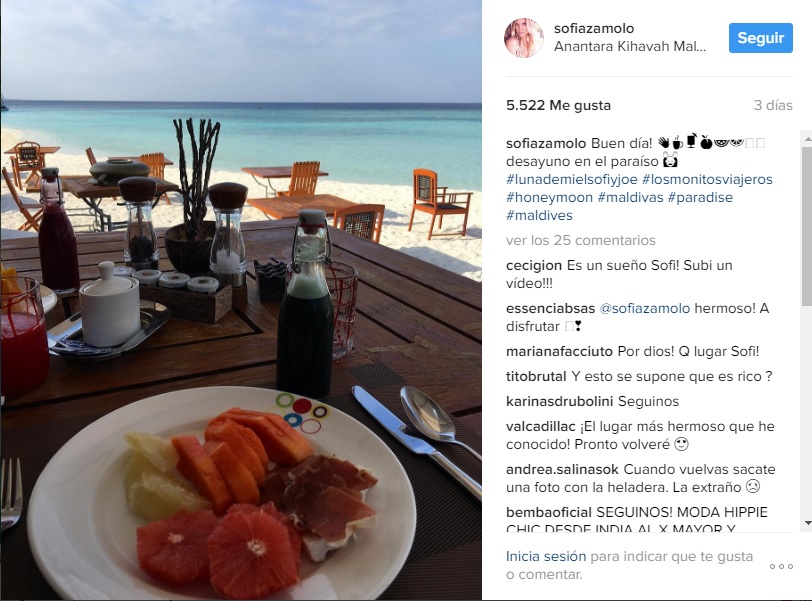This screenshot has height=601, width=812.
Task: Open the #maldives hashtag
Action: [x=539, y=215]
